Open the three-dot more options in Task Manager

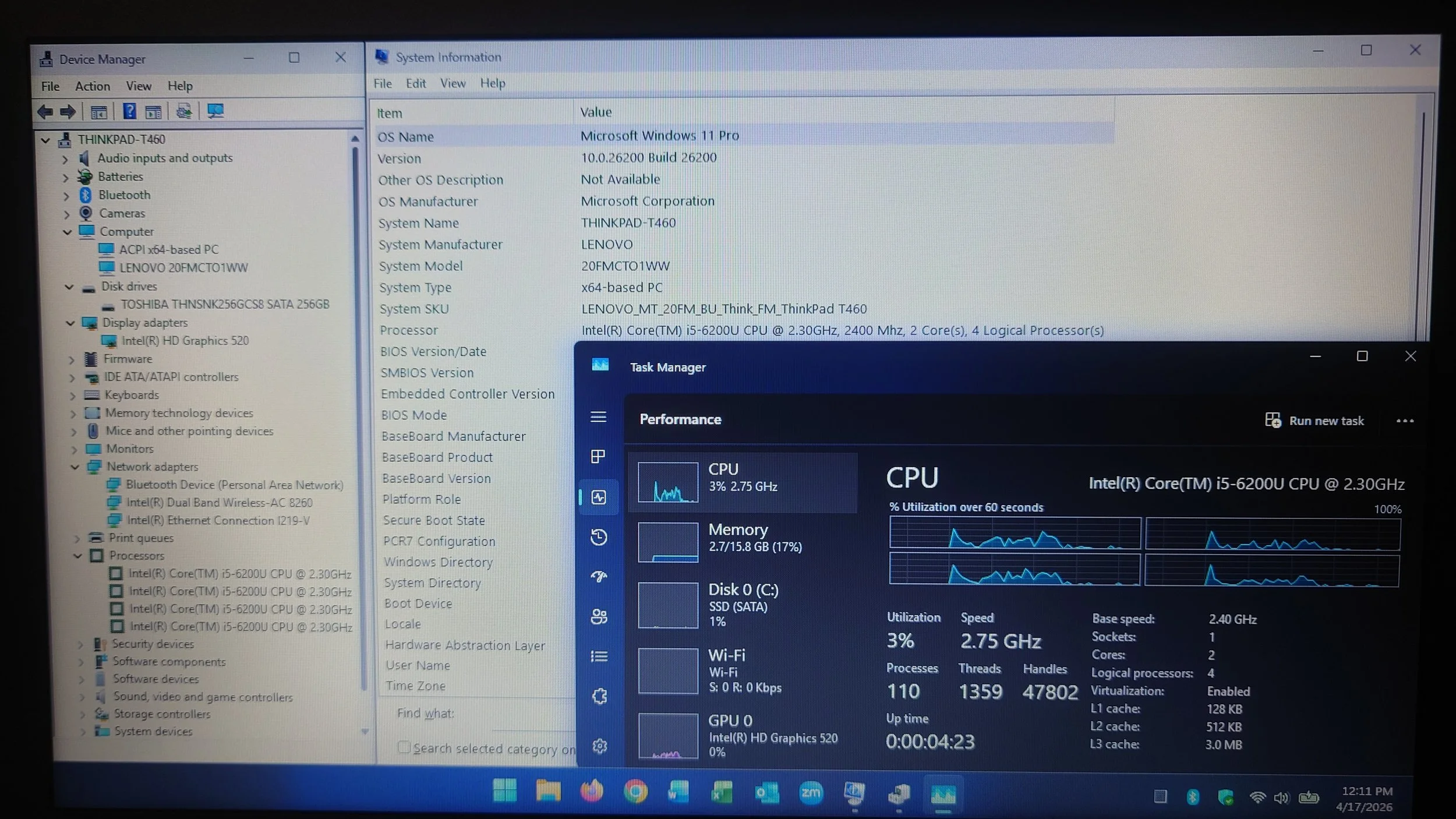(x=1405, y=421)
